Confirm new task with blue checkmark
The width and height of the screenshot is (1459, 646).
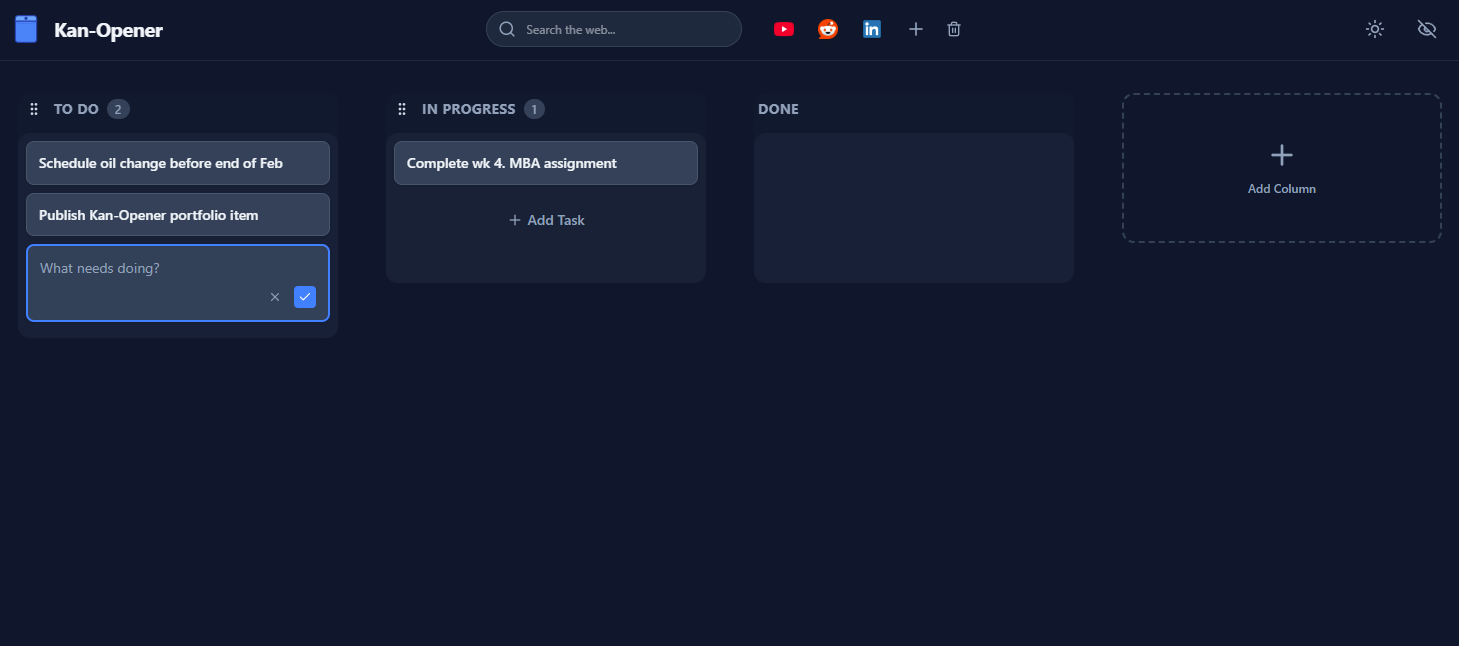(x=305, y=297)
